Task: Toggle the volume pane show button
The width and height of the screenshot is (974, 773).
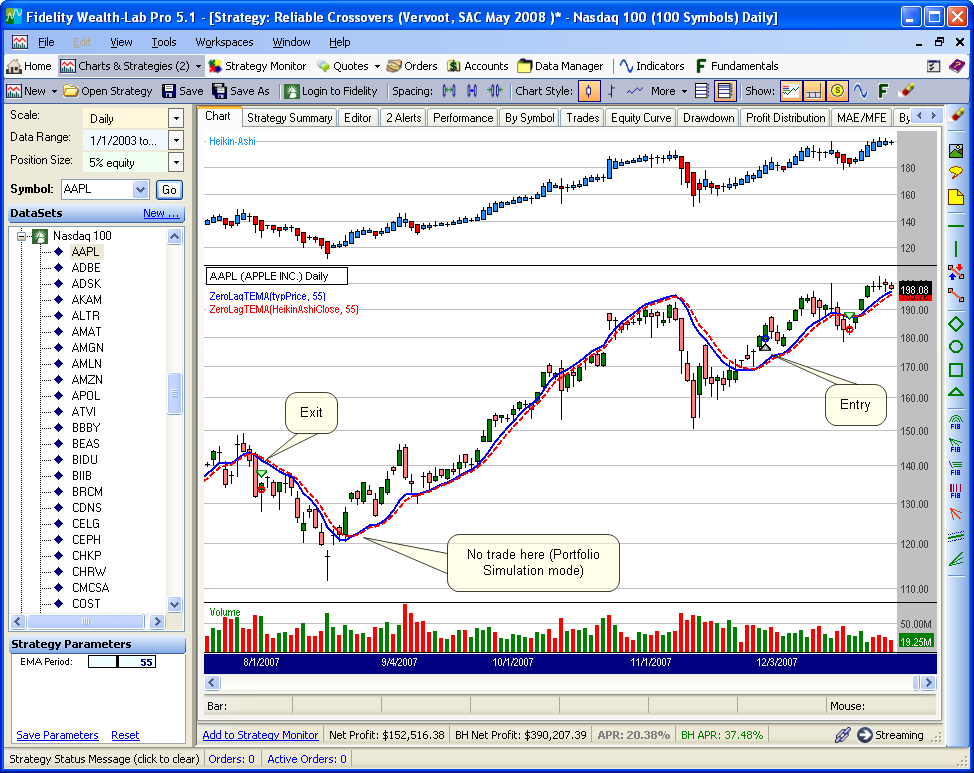Action: click(x=814, y=91)
